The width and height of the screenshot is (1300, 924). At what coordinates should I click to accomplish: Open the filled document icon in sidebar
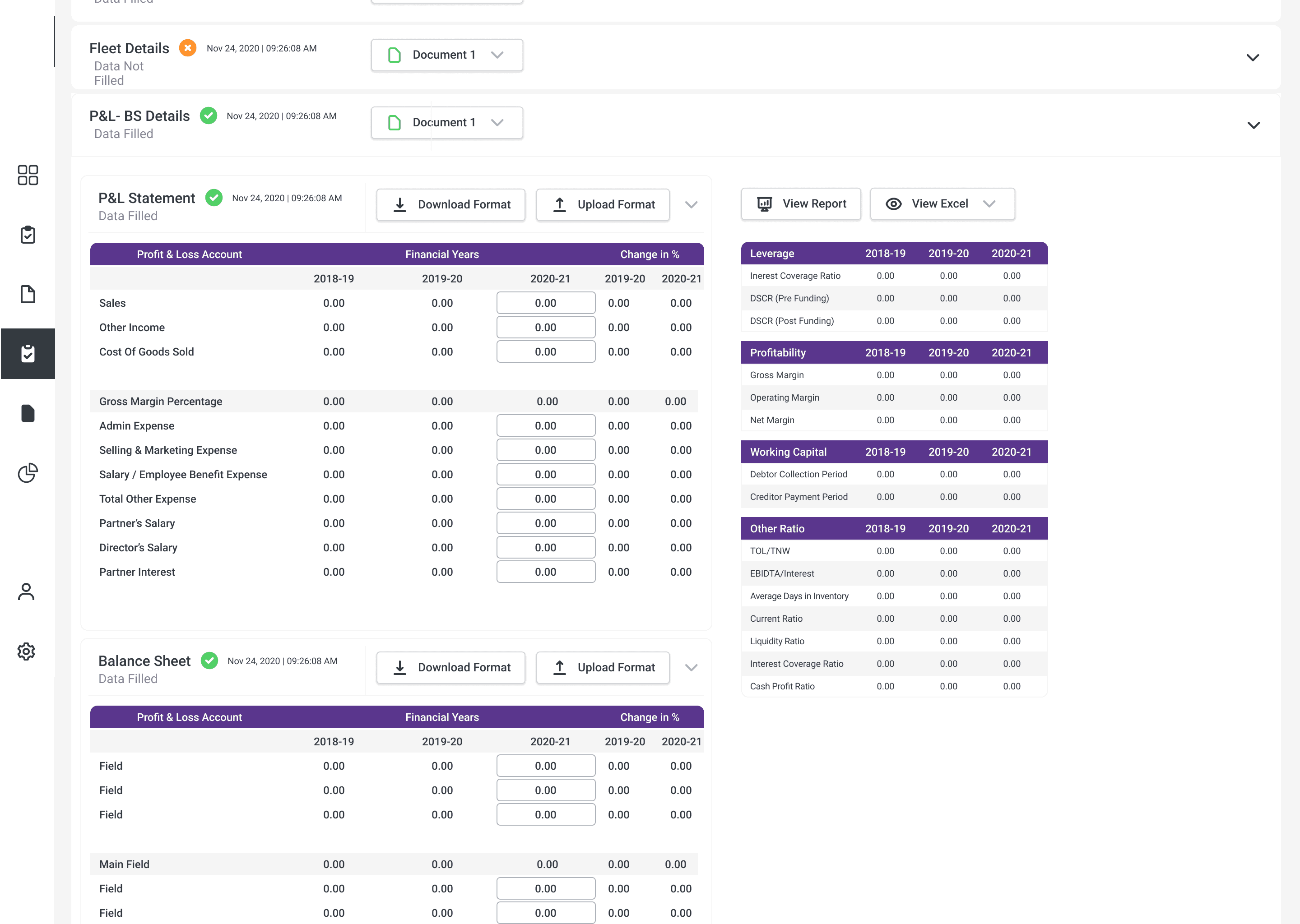point(28,413)
